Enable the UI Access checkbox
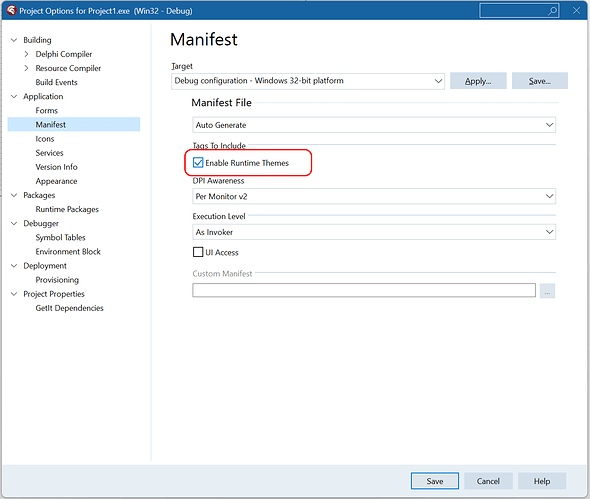This screenshot has width=590, height=499. click(x=198, y=252)
